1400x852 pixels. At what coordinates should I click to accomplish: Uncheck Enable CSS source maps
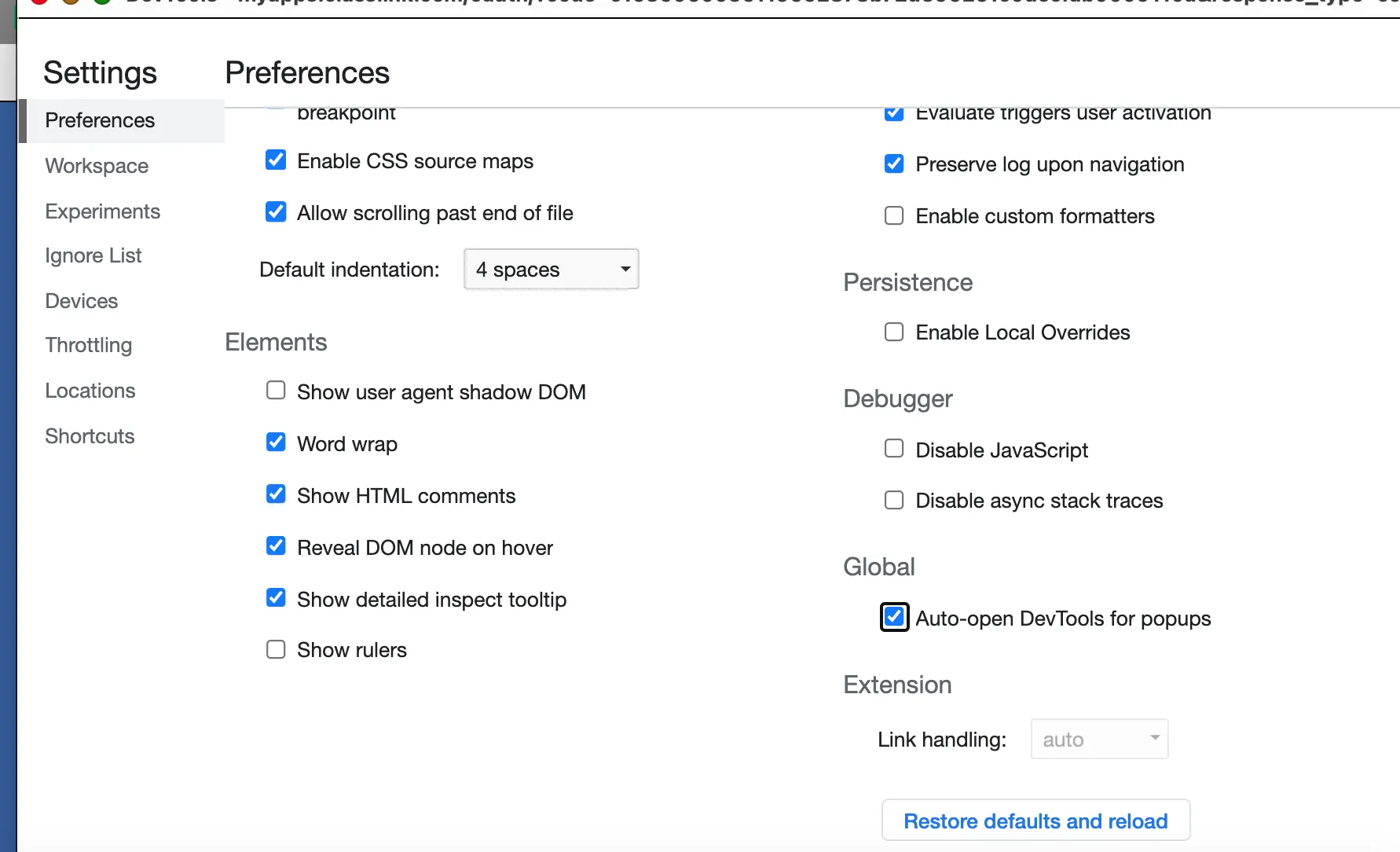coord(276,160)
